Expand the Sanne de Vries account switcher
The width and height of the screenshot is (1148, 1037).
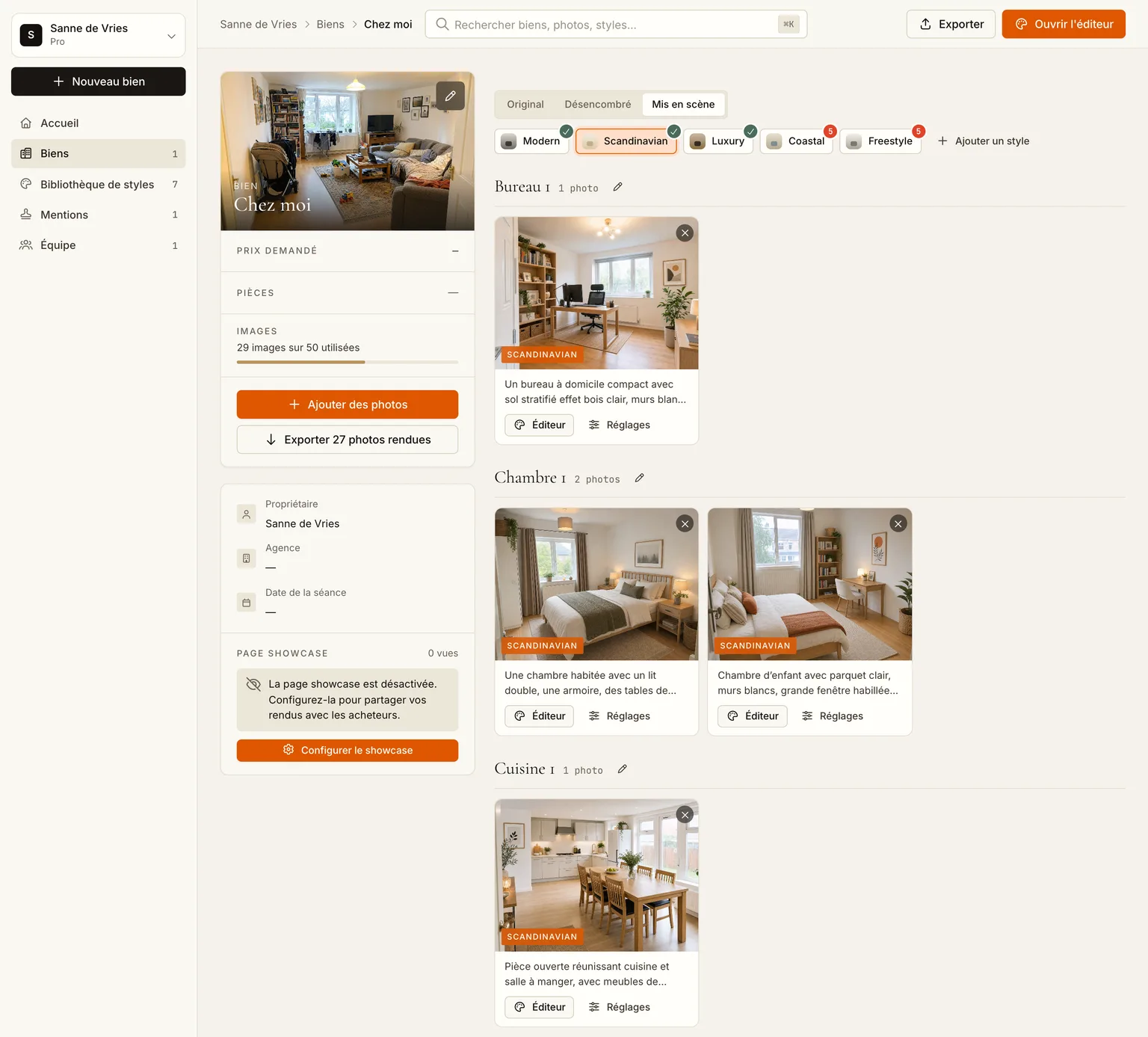[x=99, y=35]
